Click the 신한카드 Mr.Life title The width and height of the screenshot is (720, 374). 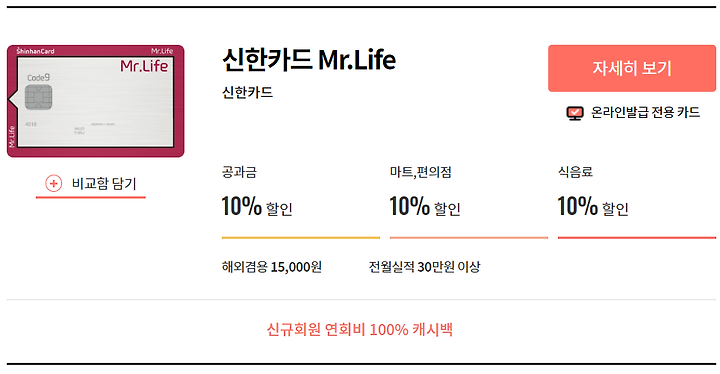pos(309,60)
